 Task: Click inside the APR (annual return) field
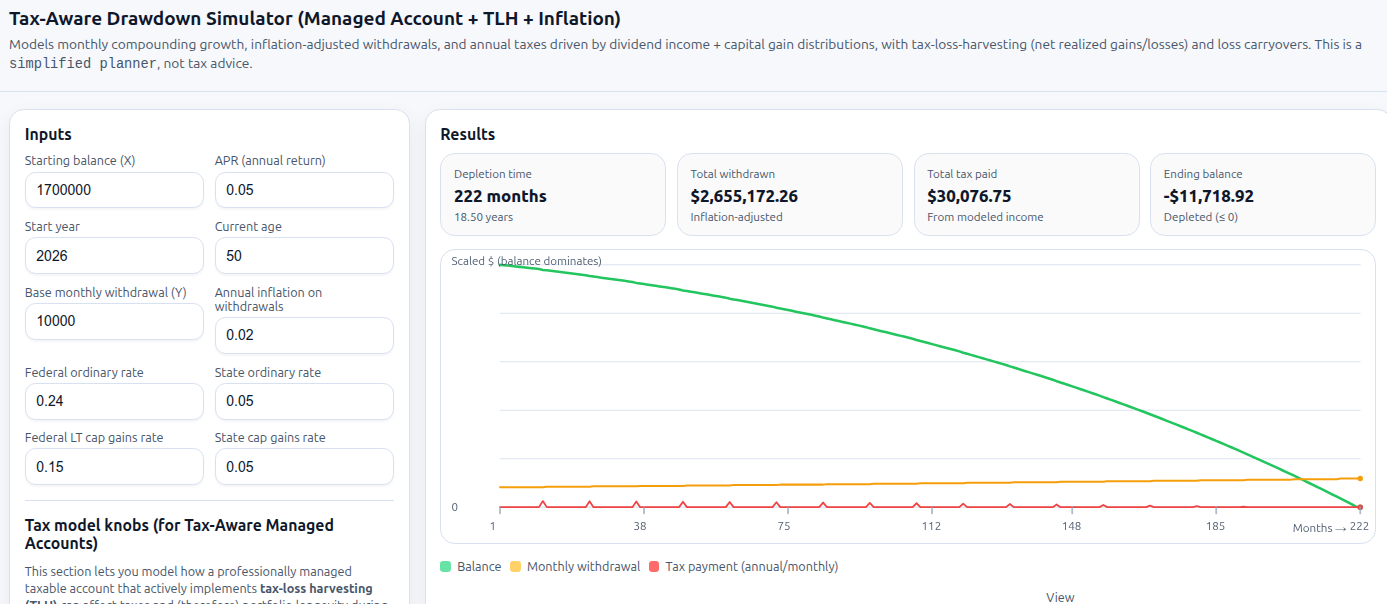pos(304,190)
